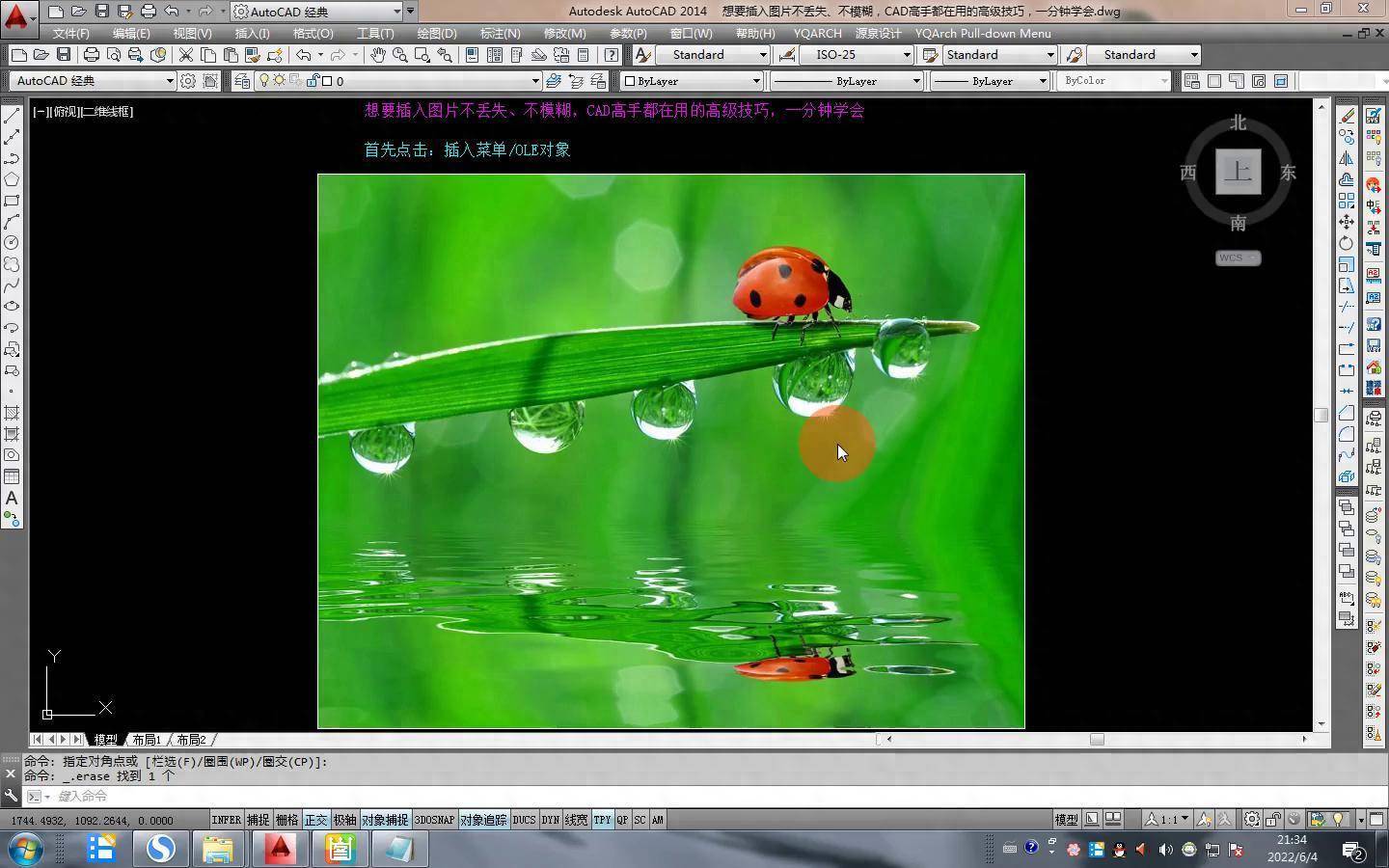Click the command line input field

386,796
